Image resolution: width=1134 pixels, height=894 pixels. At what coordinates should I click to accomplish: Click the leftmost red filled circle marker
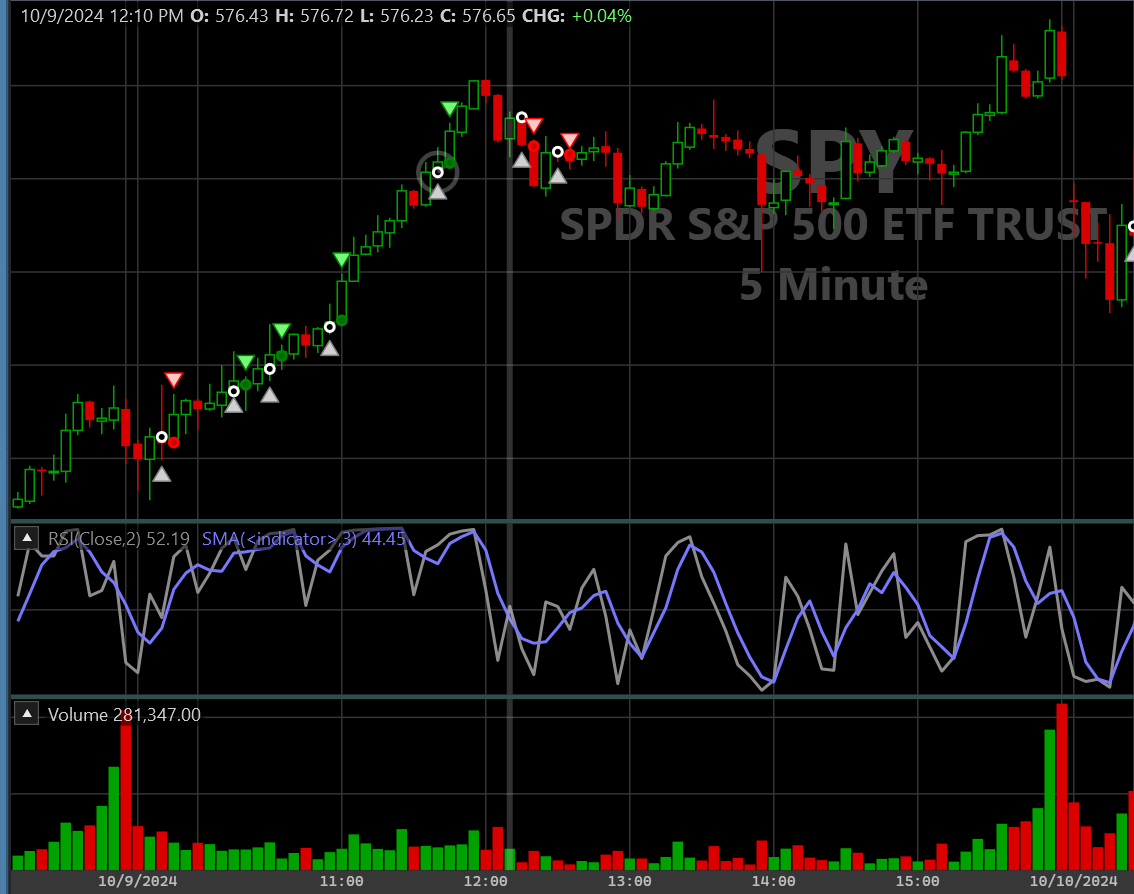tap(174, 442)
